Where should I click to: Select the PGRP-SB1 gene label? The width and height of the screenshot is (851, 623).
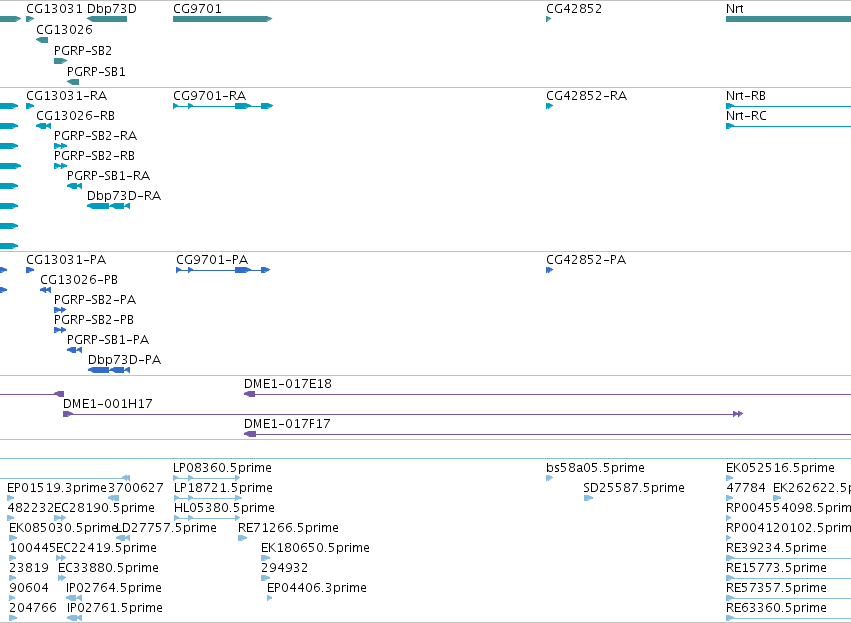96,72
